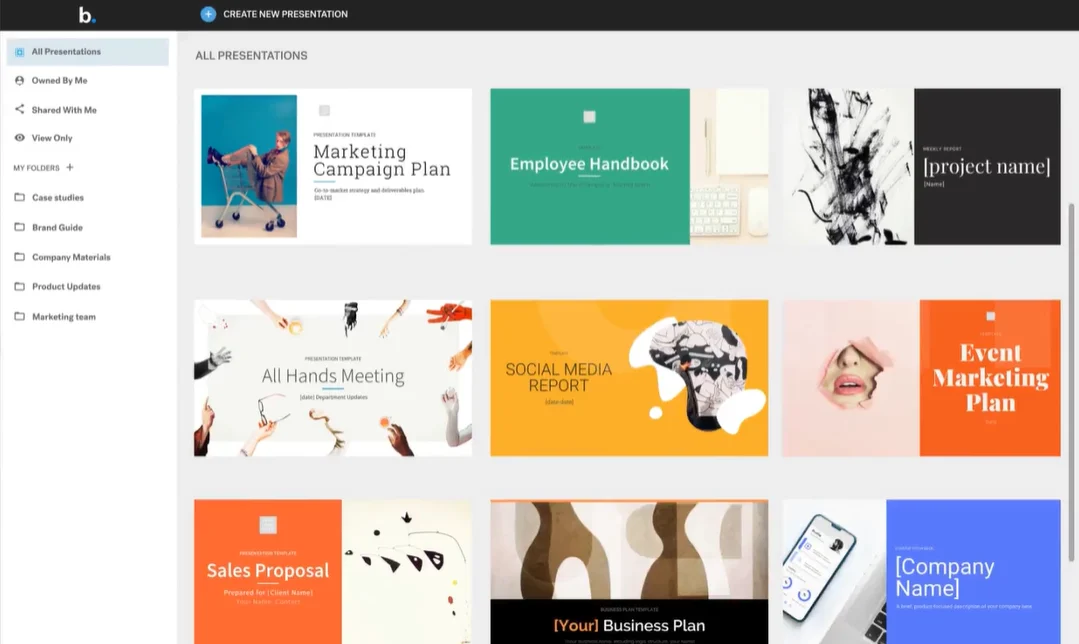Show presentations Owned By Me
This screenshot has height=644, width=1079.
click(60, 80)
